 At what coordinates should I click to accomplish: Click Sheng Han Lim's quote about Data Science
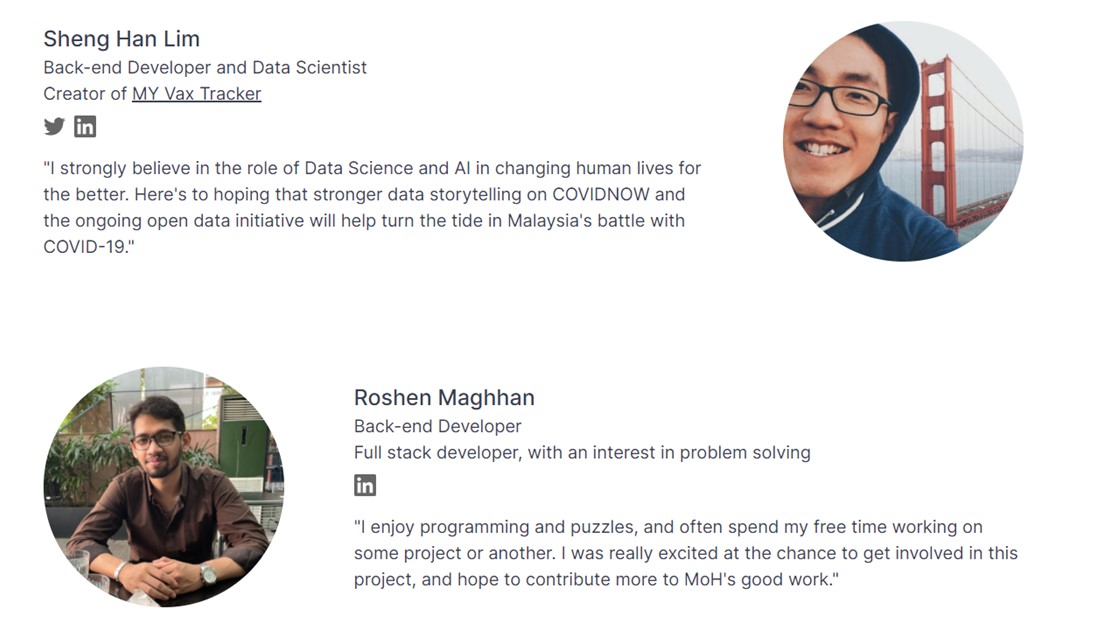point(373,207)
